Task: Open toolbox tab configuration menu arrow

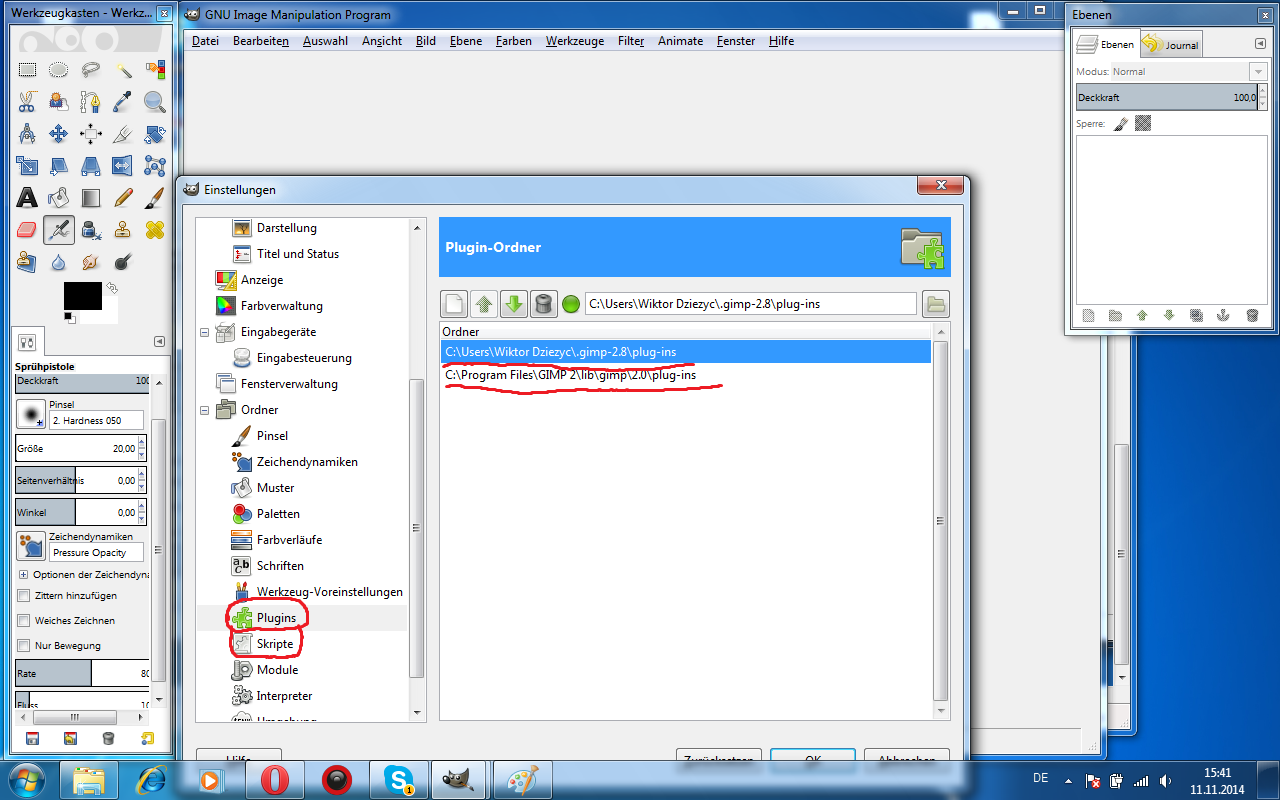Action: pyautogui.click(x=158, y=341)
